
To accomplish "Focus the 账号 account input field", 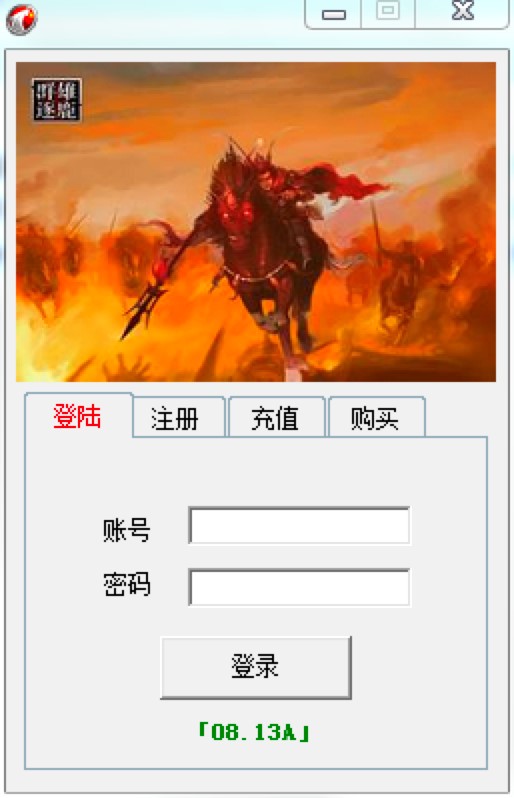I will tap(299, 525).
